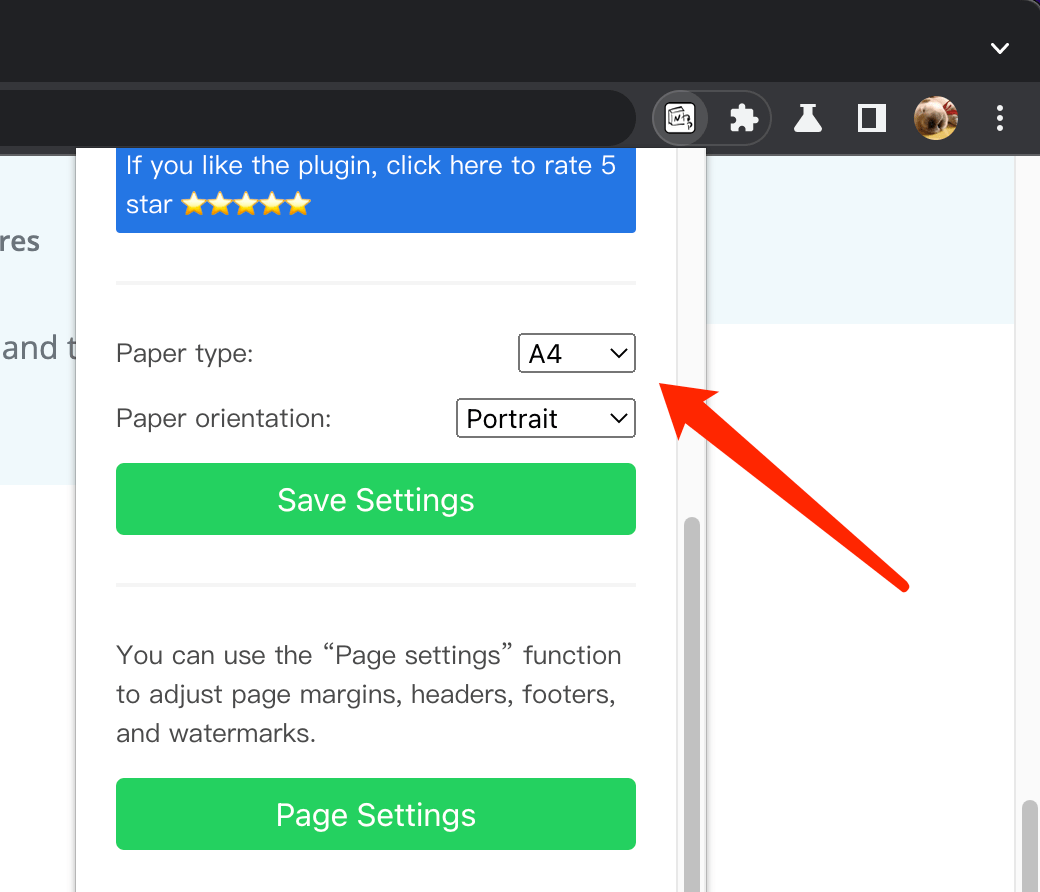Open the side panel square icon

click(870, 117)
